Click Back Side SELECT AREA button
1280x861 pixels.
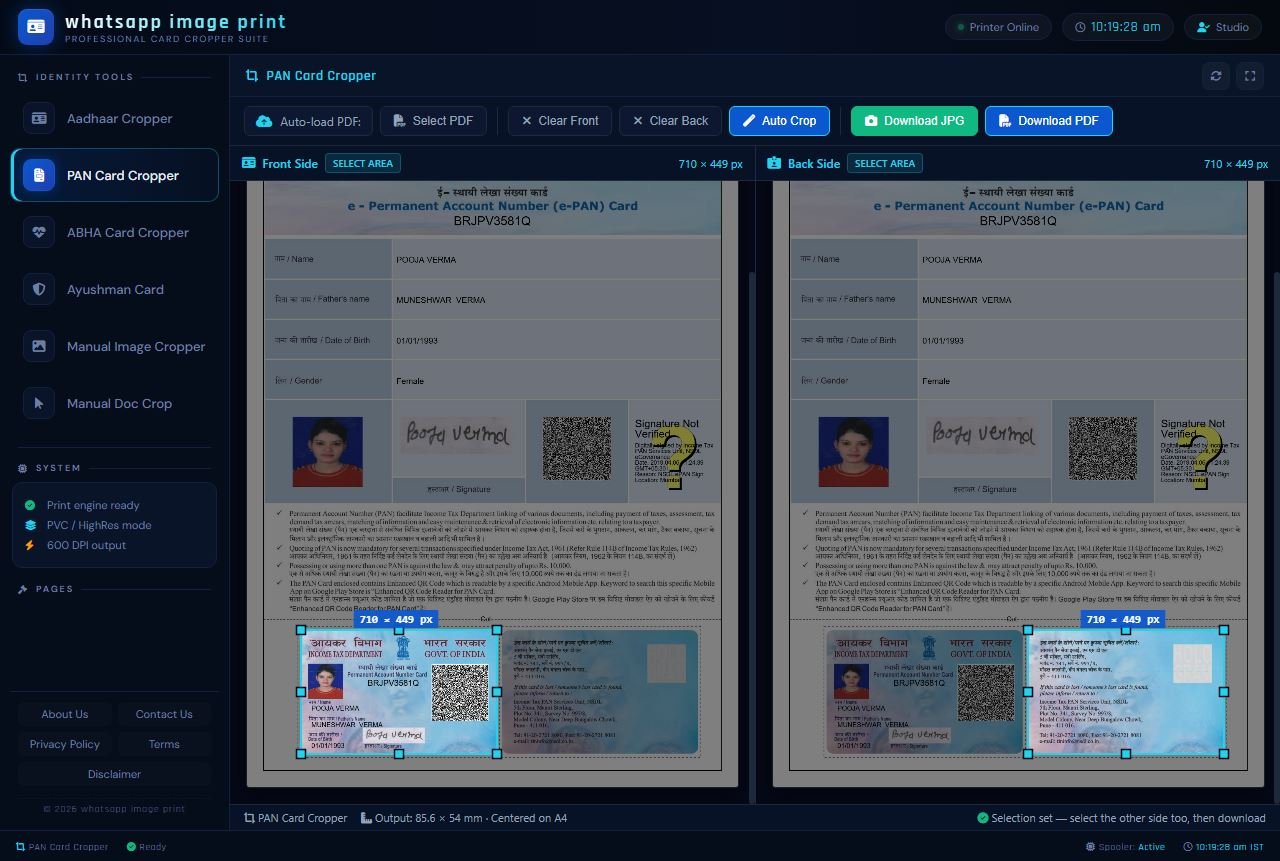(885, 164)
